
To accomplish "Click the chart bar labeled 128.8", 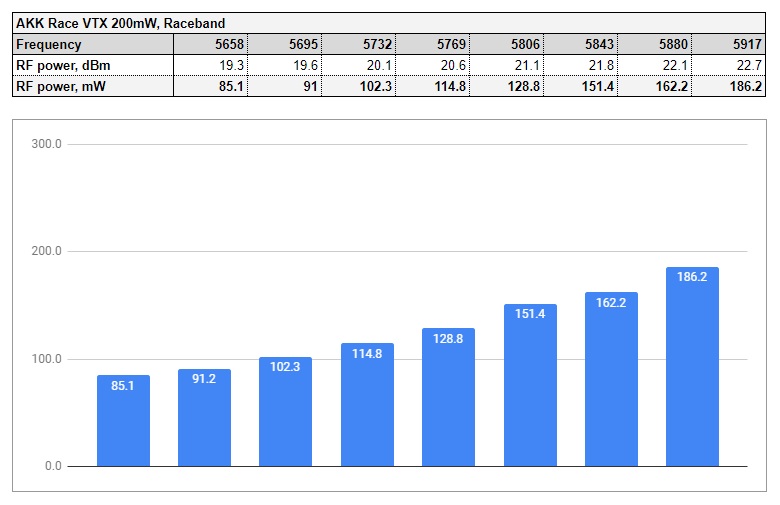I will pos(448,398).
